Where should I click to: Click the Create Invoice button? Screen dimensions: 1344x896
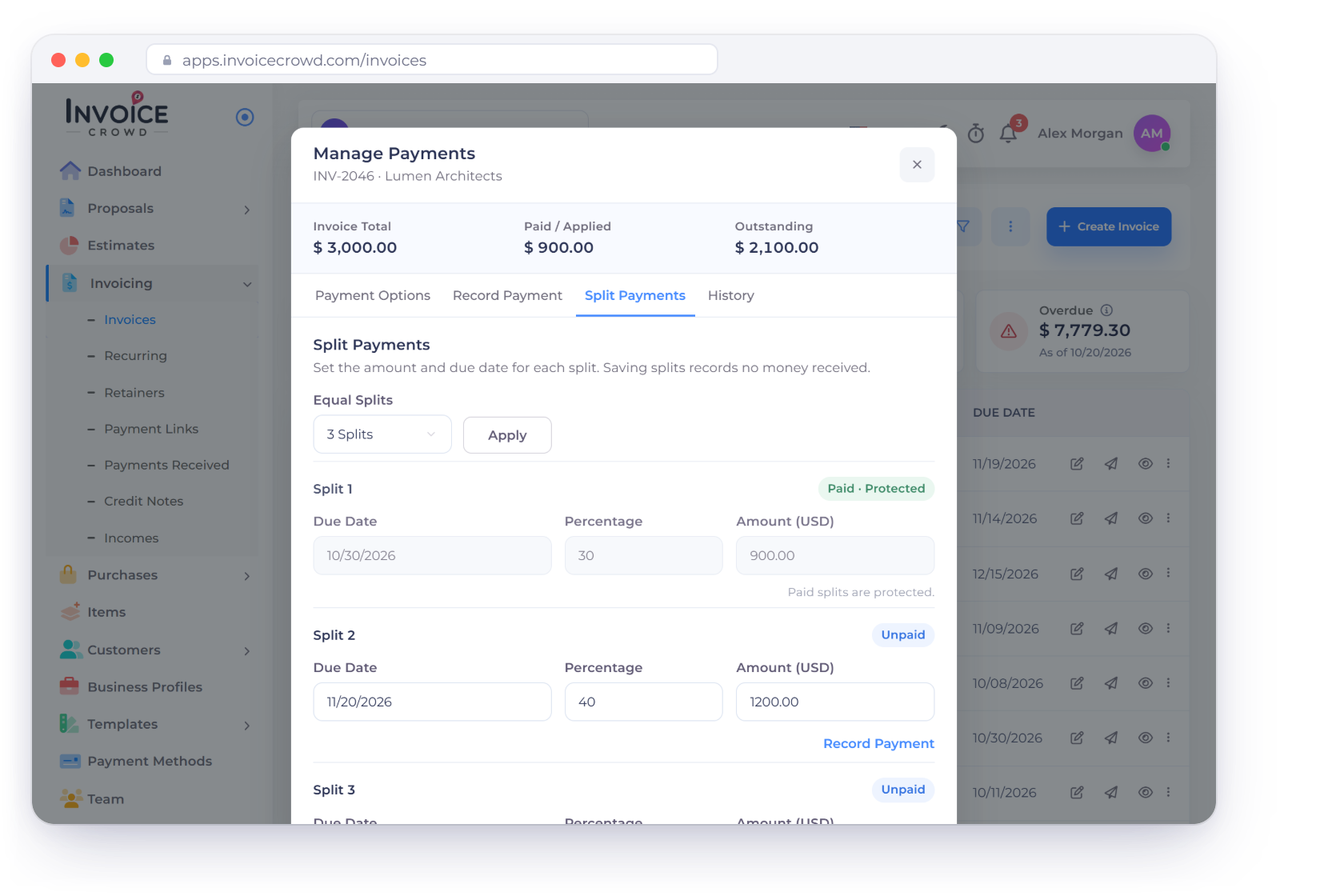coord(1109,226)
